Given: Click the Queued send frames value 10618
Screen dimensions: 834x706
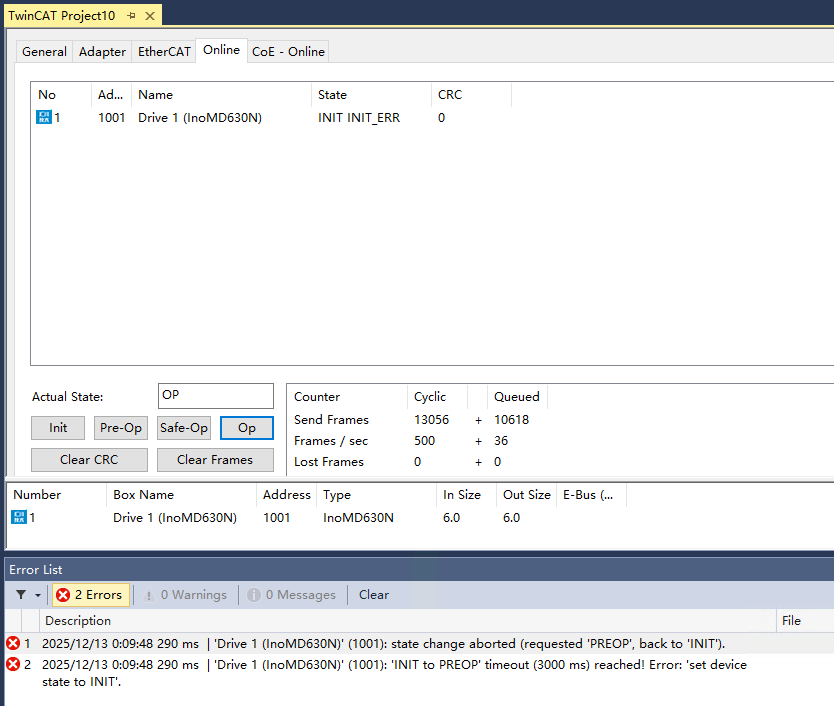Looking at the screenshot, I should coord(511,420).
